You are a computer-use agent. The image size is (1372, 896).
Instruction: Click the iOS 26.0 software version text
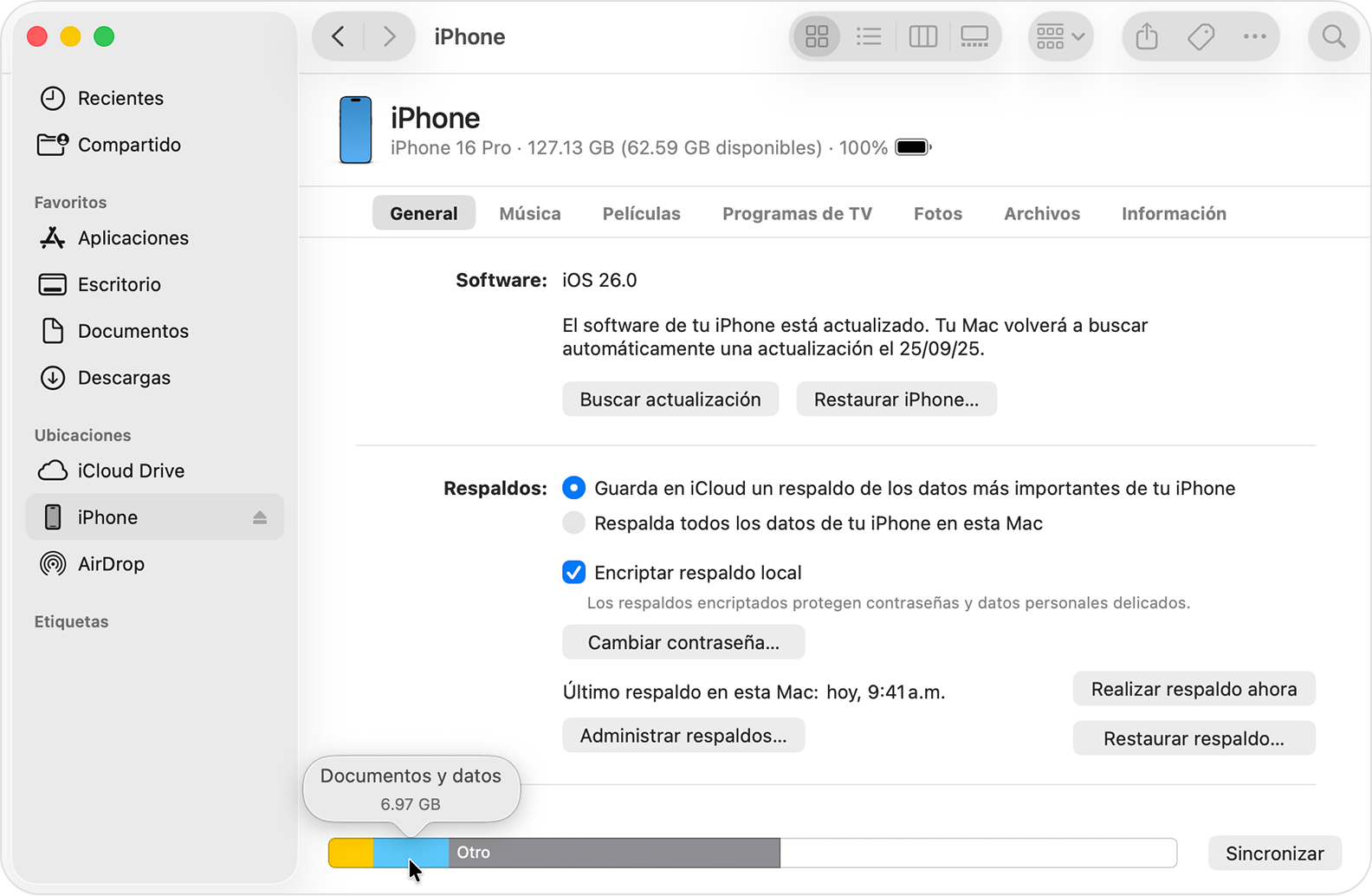pyautogui.click(x=599, y=280)
